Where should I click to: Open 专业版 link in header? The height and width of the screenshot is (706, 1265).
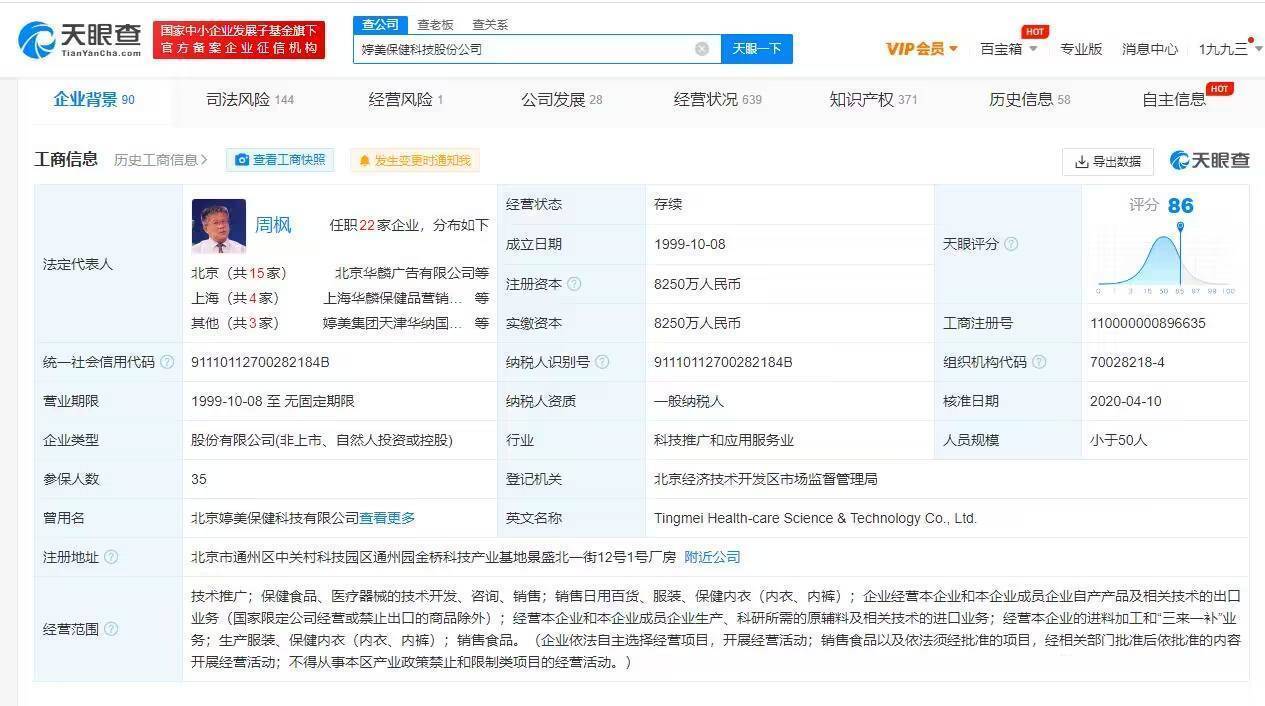tap(1081, 48)
